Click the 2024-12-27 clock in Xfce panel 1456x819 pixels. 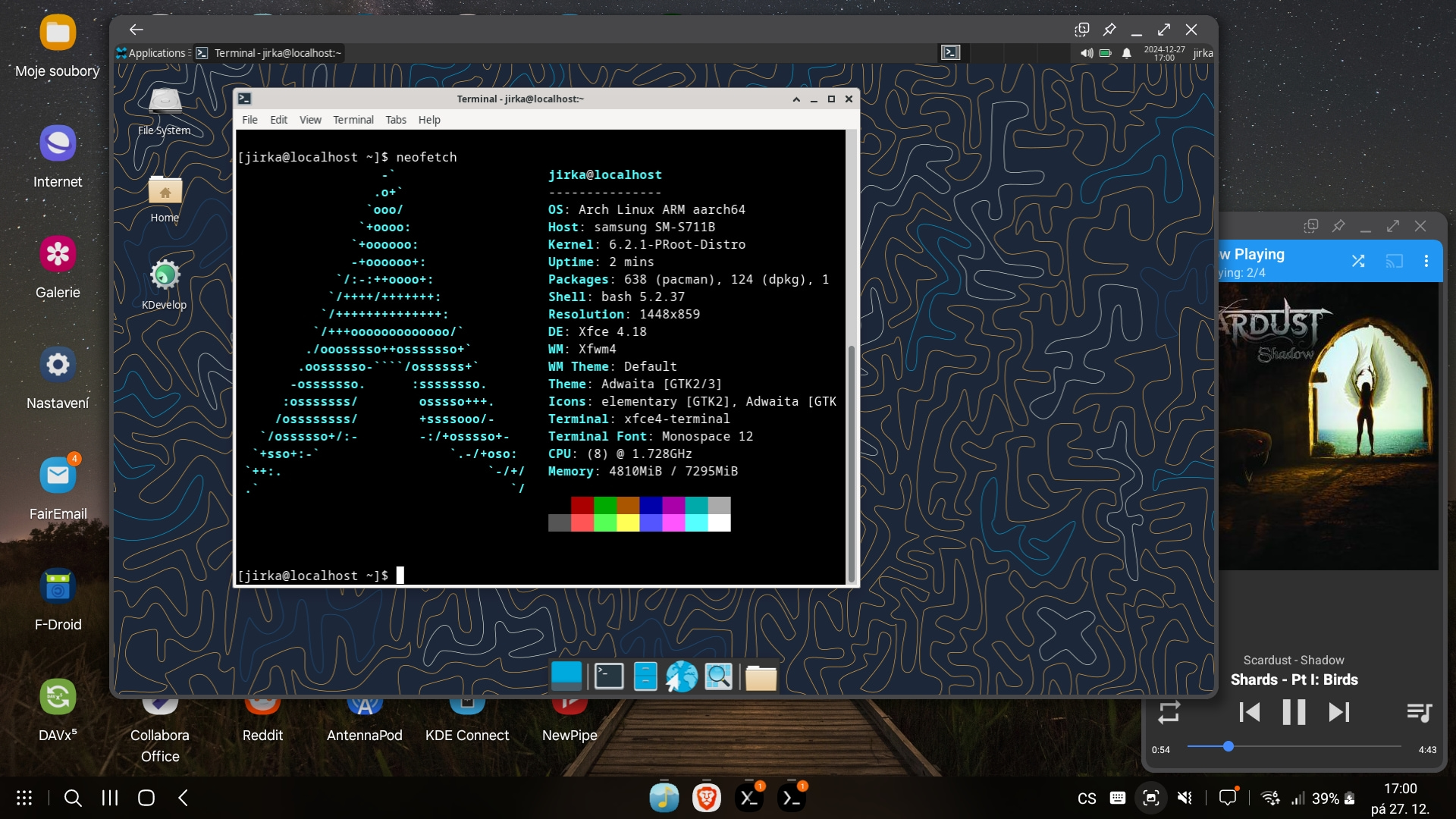pos(1164,53)
